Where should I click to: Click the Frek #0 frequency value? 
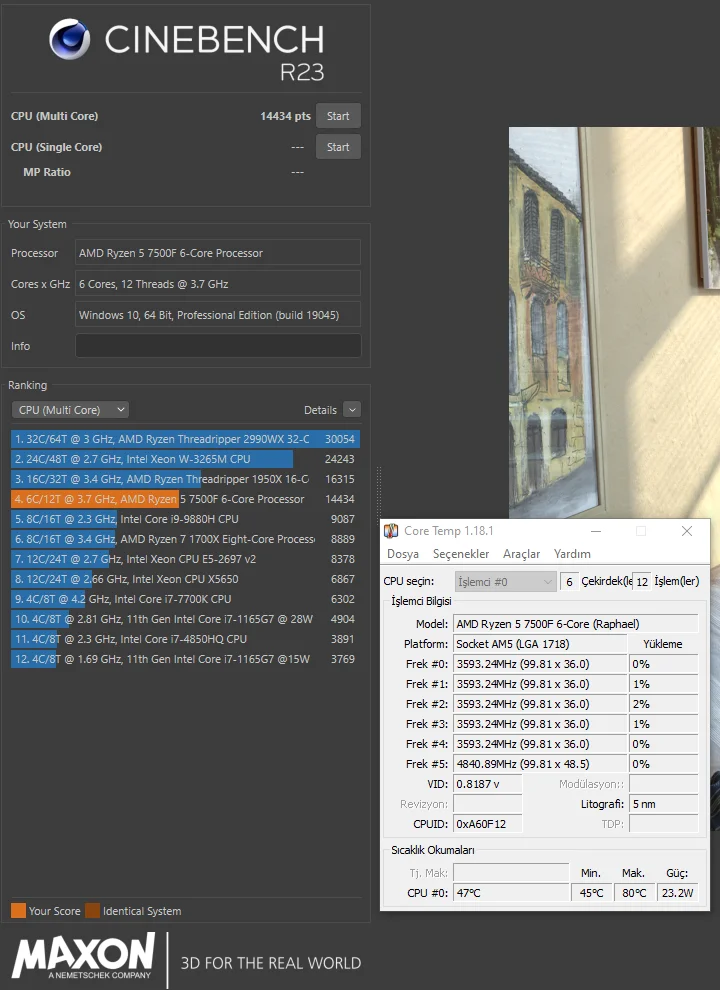540,664
